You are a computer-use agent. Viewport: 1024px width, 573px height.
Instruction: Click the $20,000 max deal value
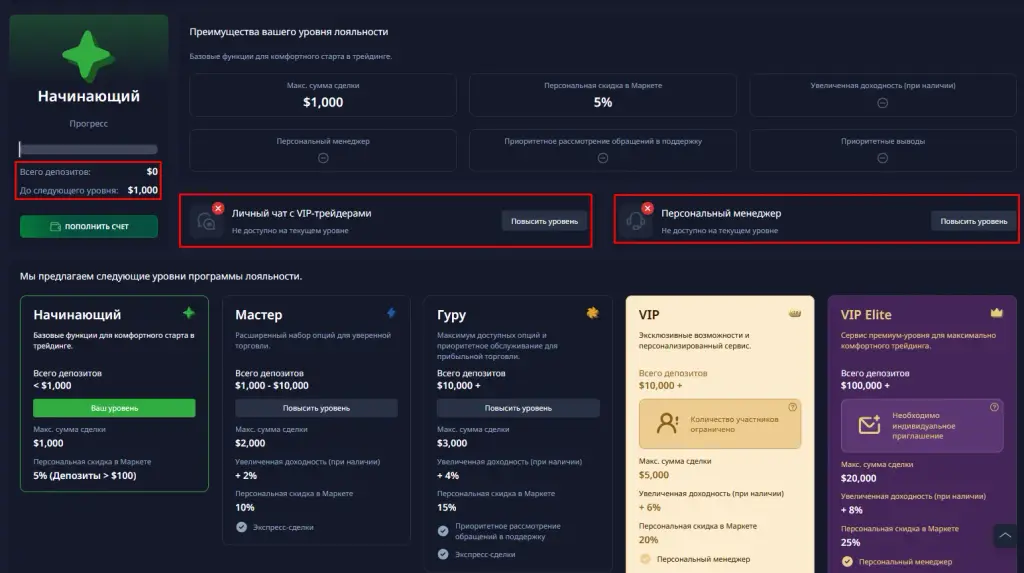(x=858, y=478)
